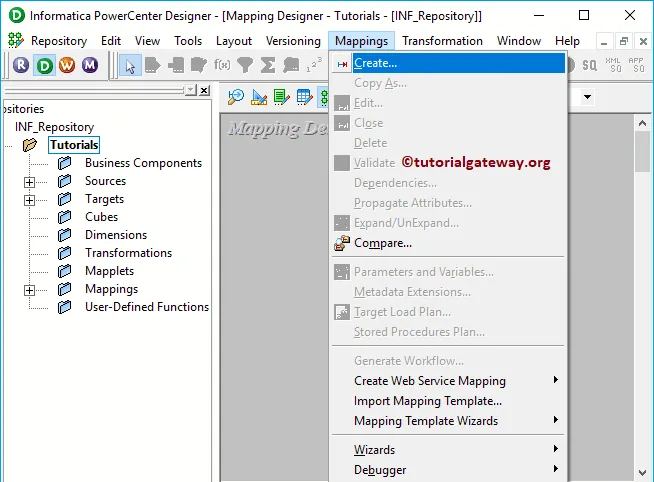Viewport: 654px width, 482px height.
Task: Open the Tools menu
Action: 188,41
